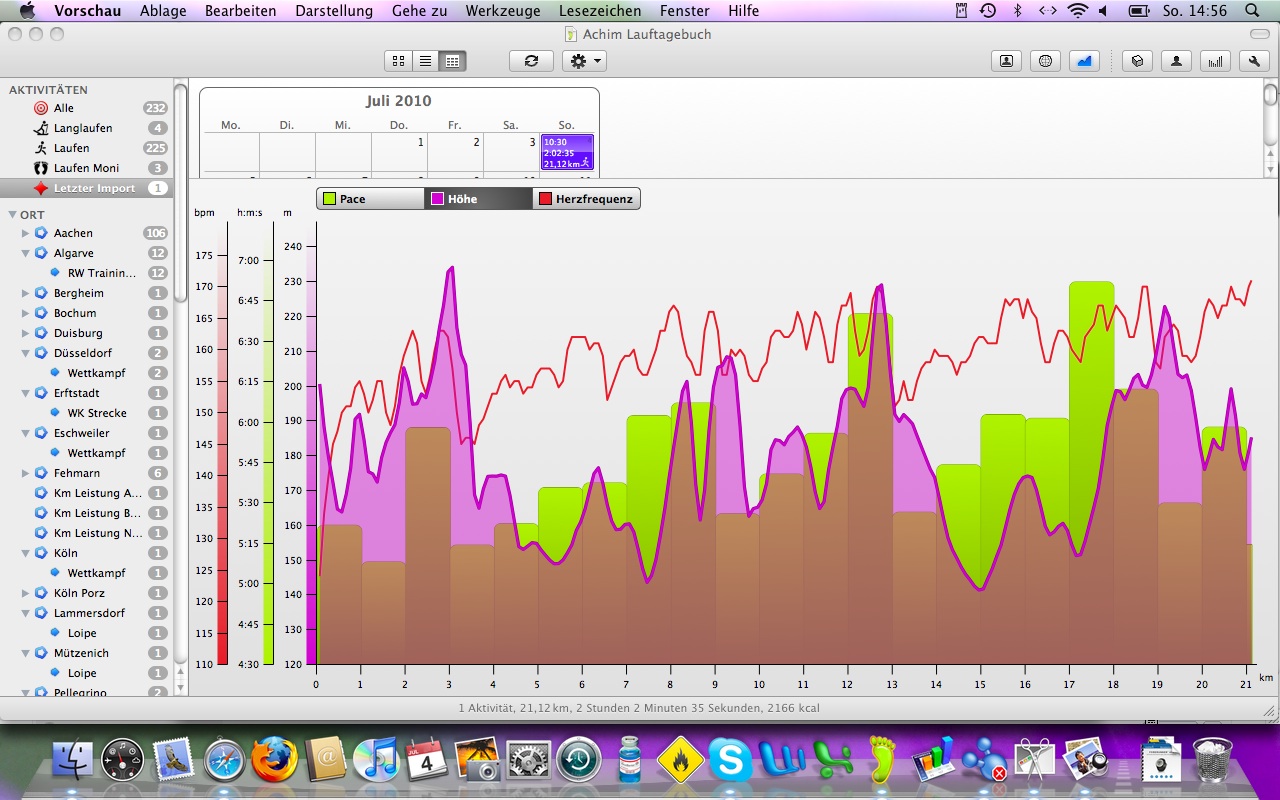
Task: Click the refresh sync button in toolbar
Action: click(531, 61)
